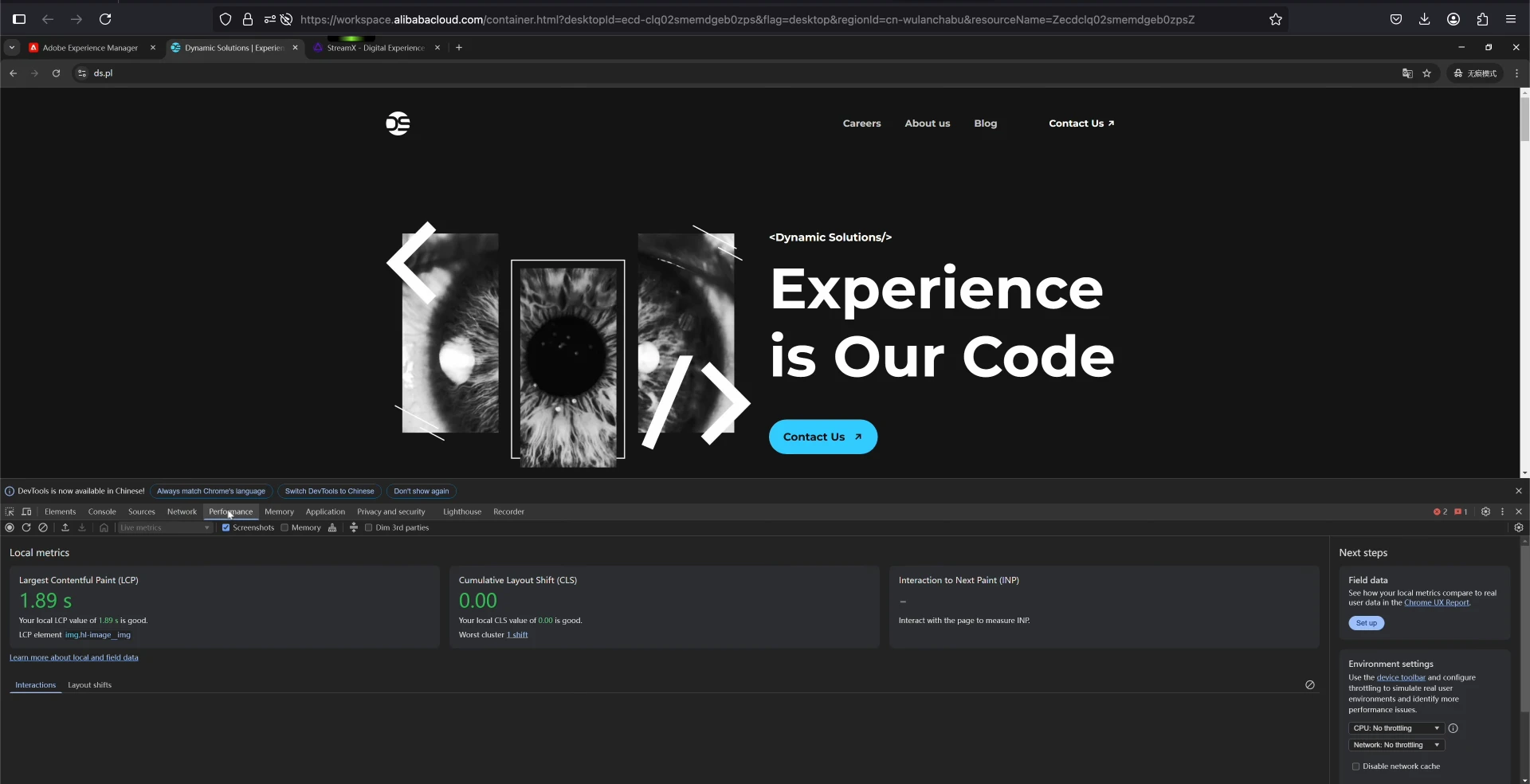1530x784 pixels.
Task: Click the 1 shift worst cluster link
Action: (517, 635)
